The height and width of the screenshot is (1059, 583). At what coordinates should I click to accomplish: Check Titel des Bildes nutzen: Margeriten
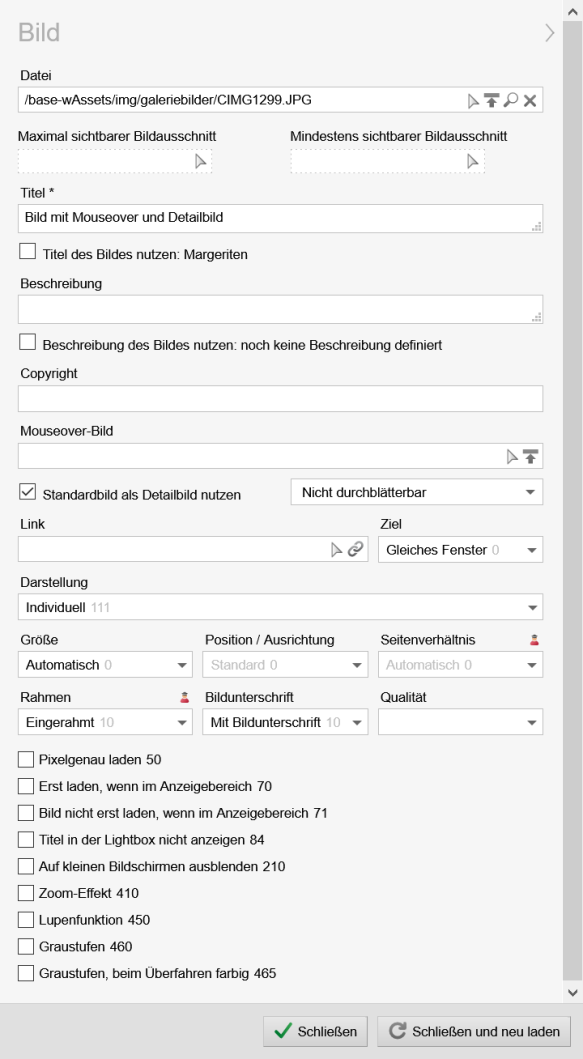coord(26,253)
